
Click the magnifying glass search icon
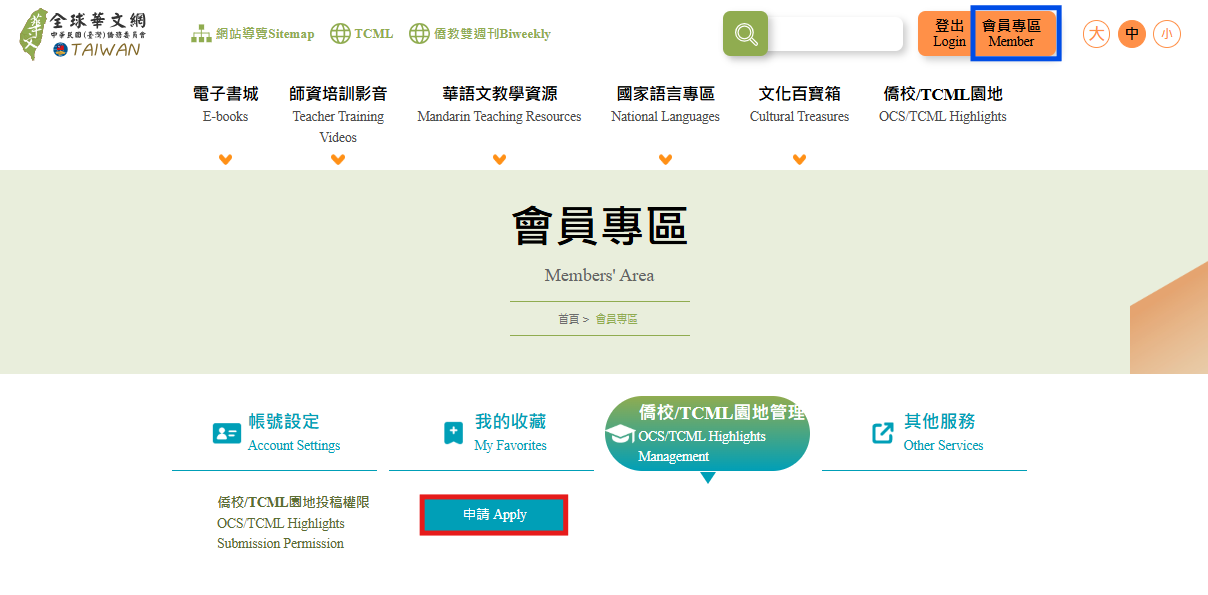coord(744,33)
